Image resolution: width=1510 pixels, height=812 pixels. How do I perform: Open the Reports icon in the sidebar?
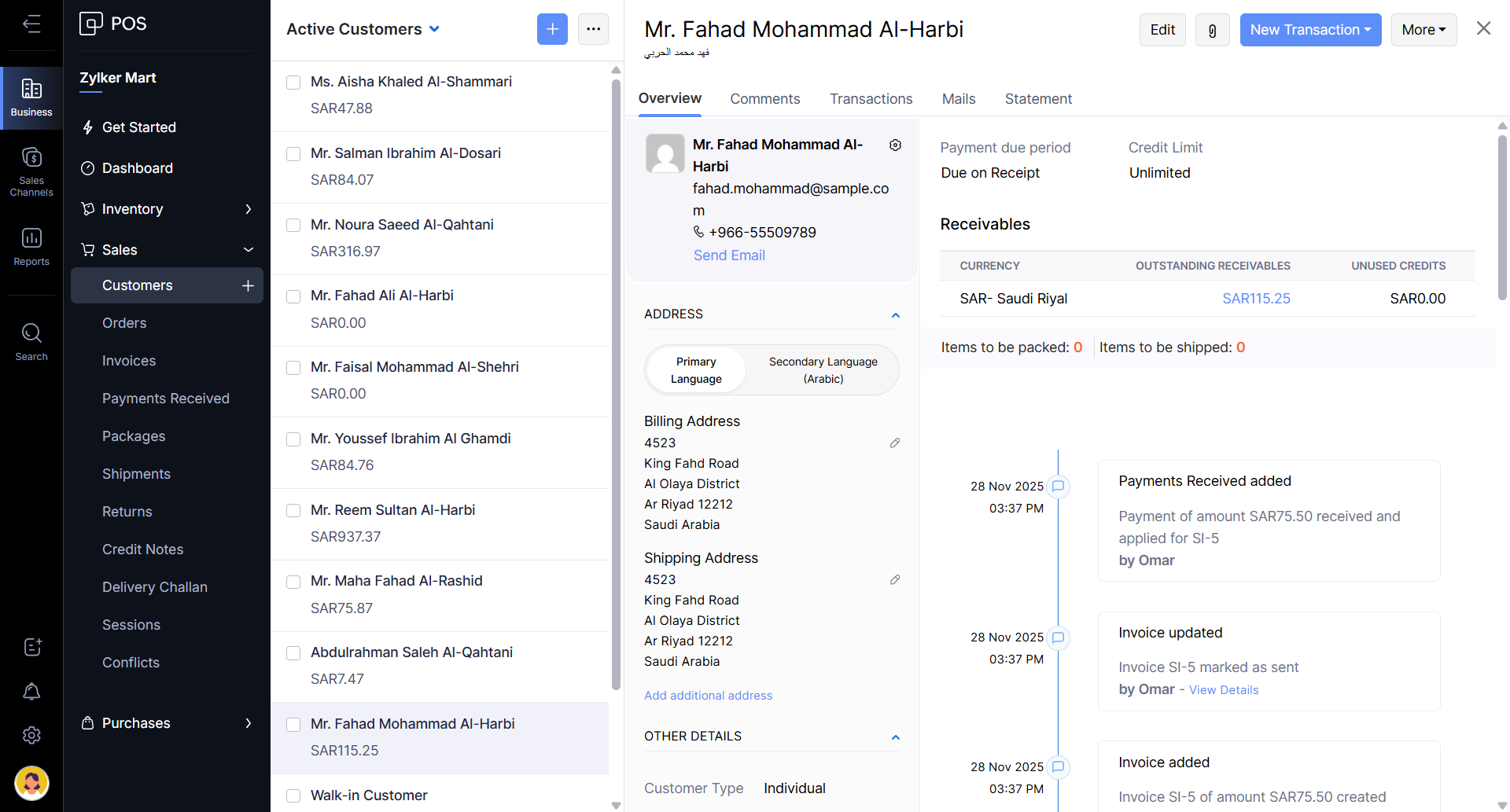[31, 247]
